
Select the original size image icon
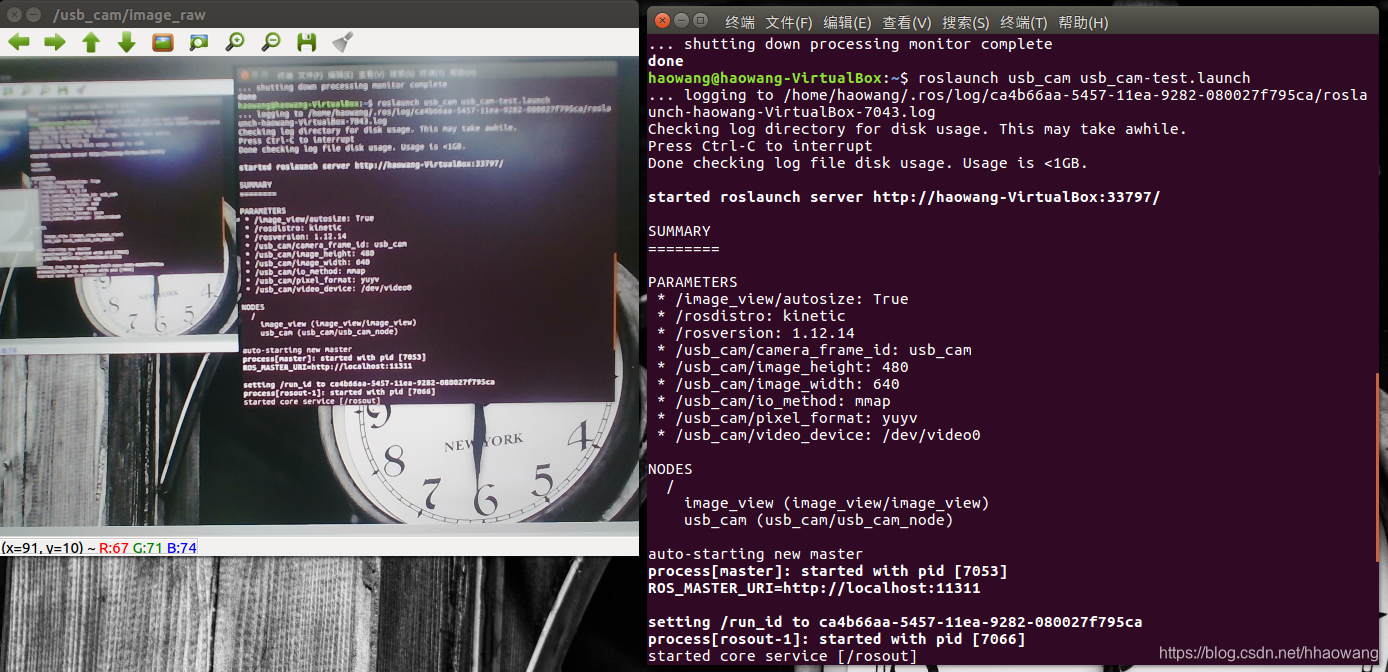[162, 42]
